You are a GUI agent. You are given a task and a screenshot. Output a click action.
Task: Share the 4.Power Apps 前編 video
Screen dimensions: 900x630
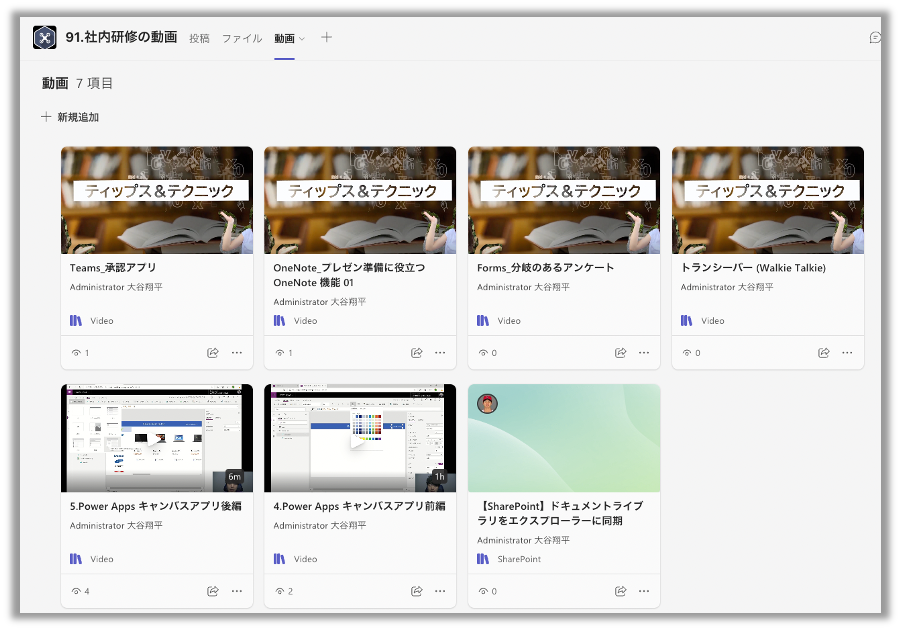(416, 591)
